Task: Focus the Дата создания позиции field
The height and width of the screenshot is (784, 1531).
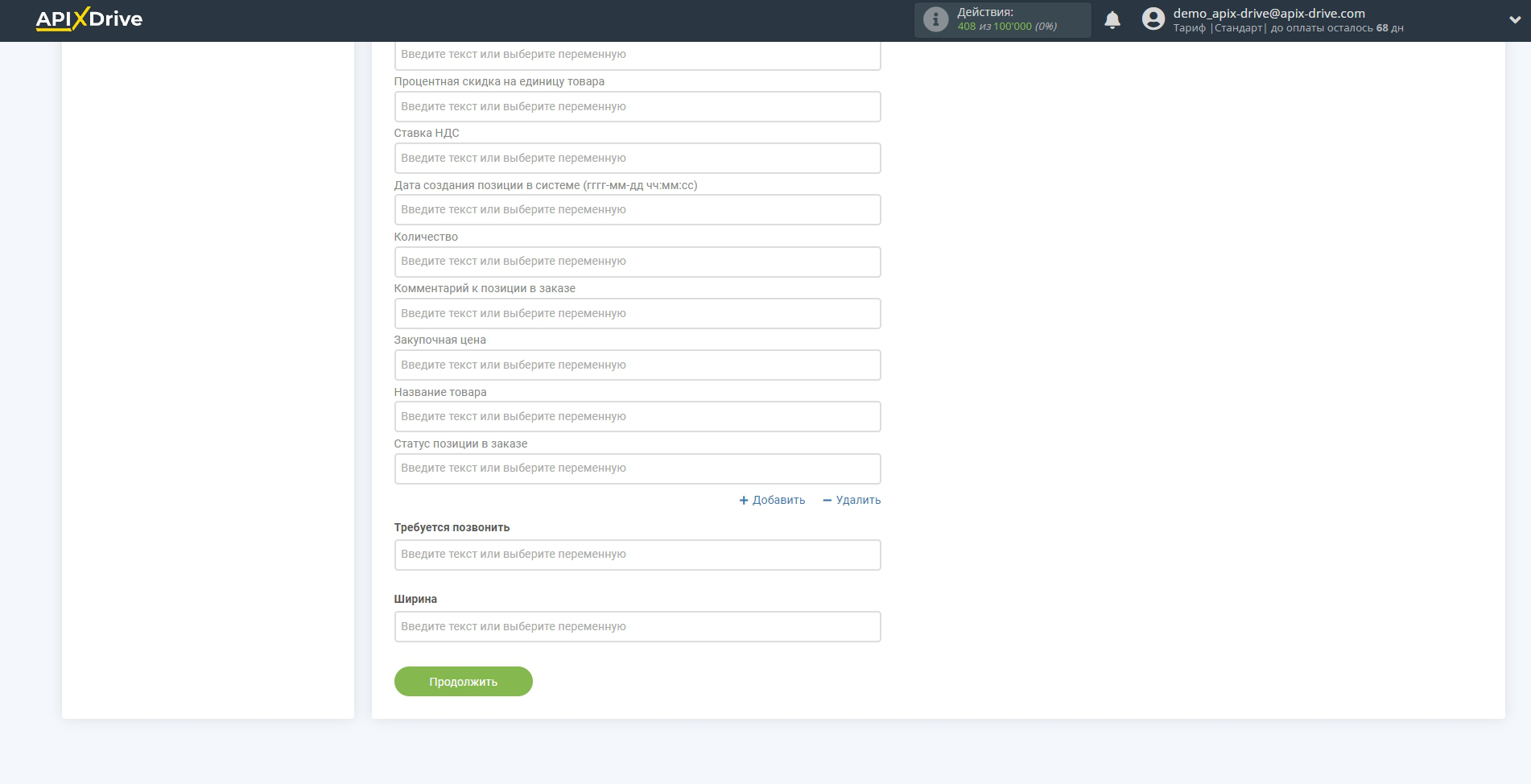Action: pos(638,209)
